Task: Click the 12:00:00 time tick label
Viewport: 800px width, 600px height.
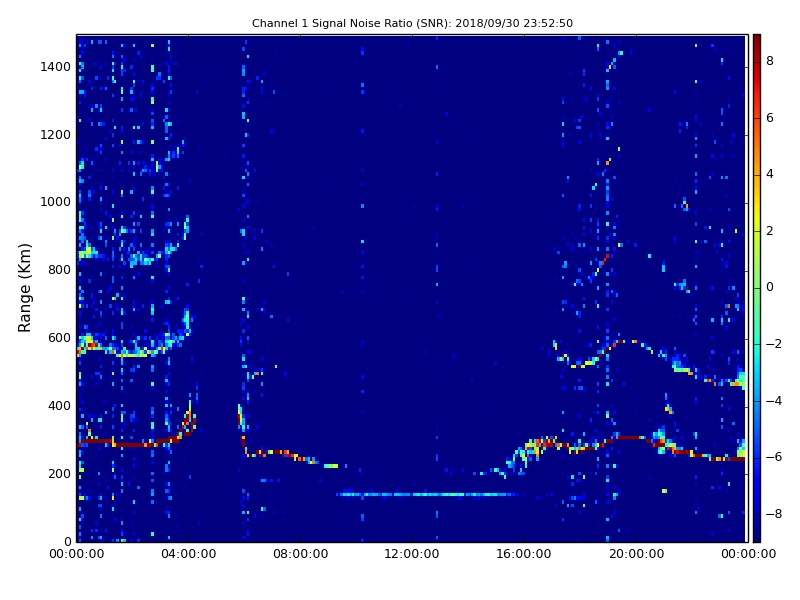Action: tap(412, 554)
